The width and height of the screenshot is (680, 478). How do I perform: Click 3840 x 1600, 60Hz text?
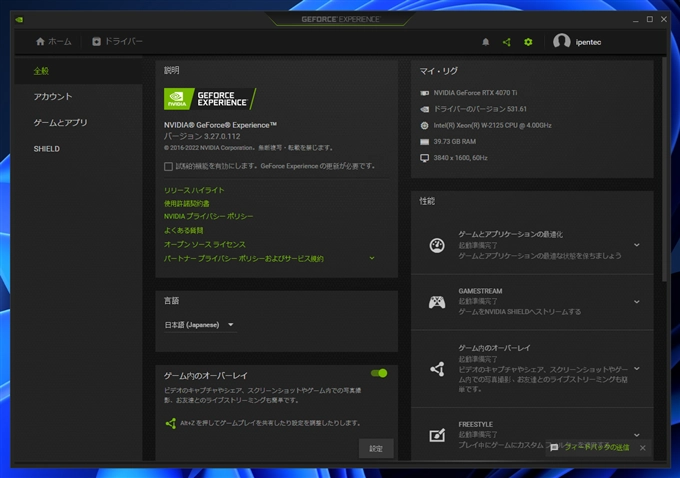[461, 158]
